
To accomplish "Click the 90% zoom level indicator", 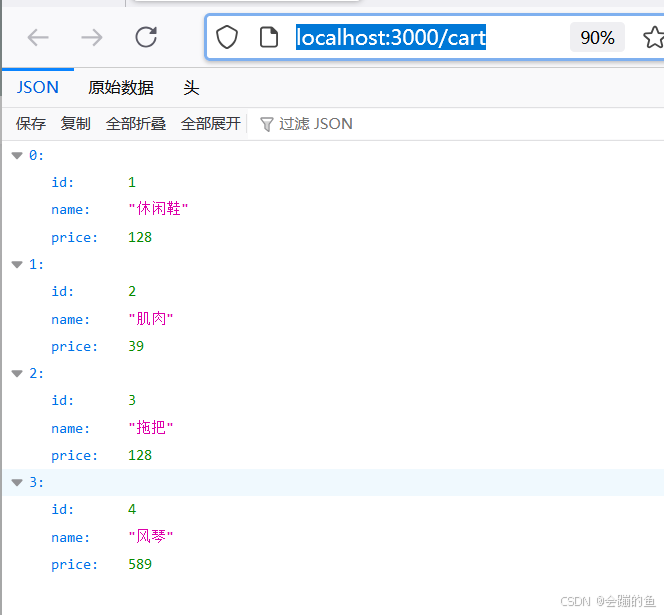I will (597, 37).
